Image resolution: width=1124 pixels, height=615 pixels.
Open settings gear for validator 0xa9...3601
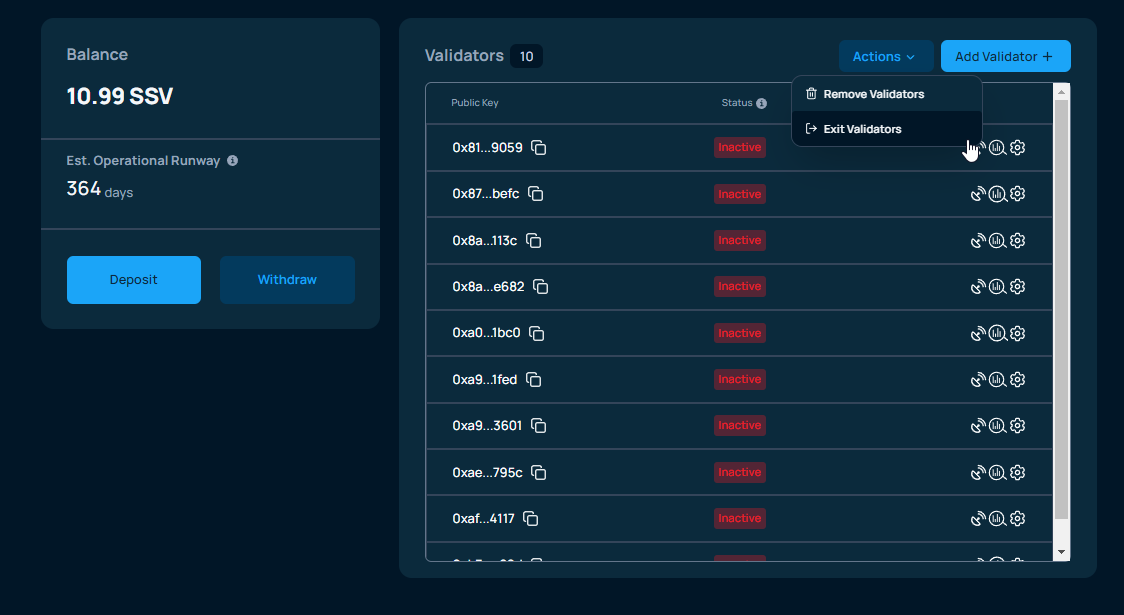click(x=1017, y=426)
